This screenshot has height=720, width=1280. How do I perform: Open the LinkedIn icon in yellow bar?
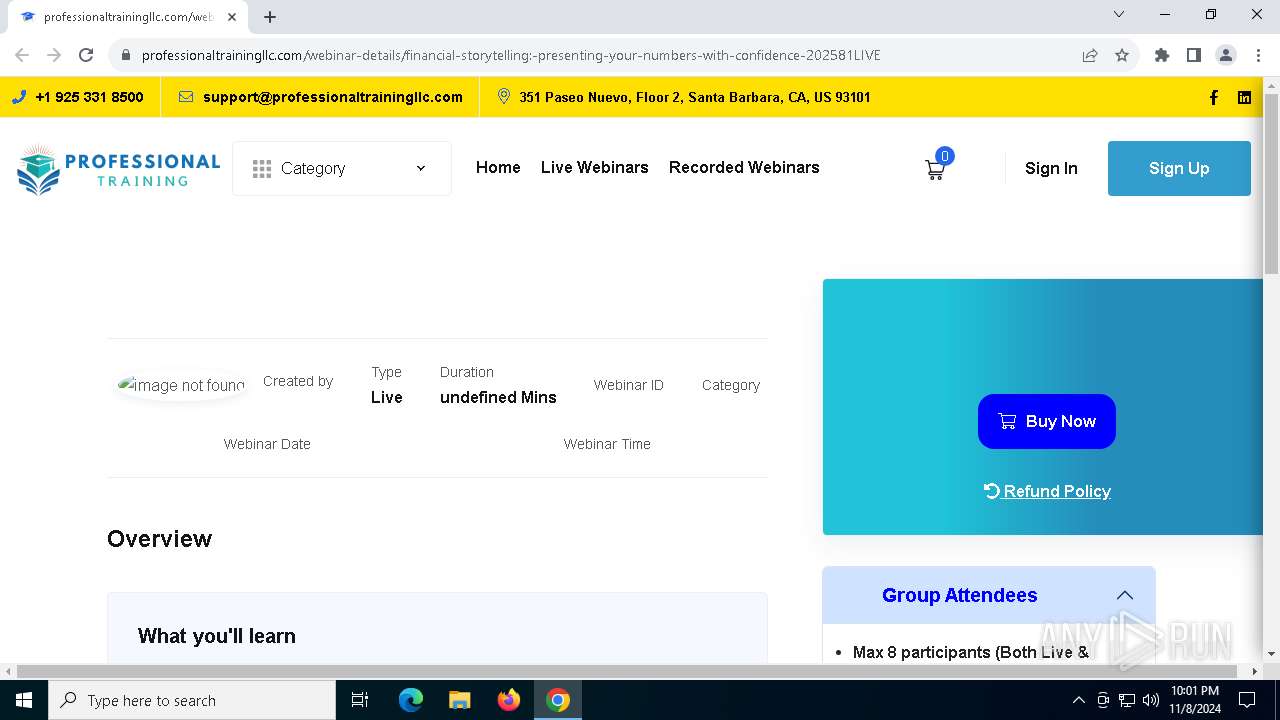tap(1244, 97)
